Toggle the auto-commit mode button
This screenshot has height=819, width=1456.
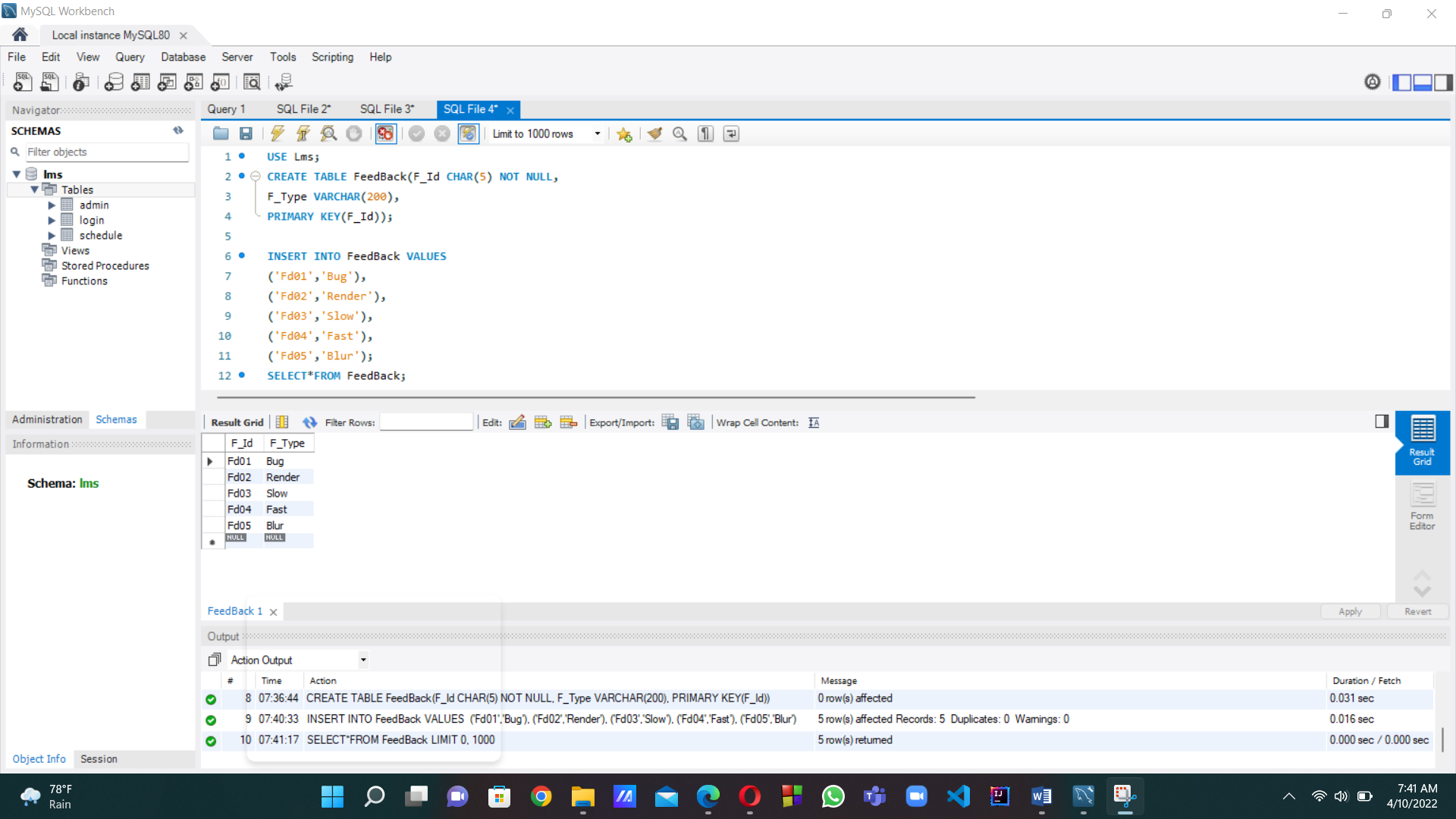click(468, 133)
